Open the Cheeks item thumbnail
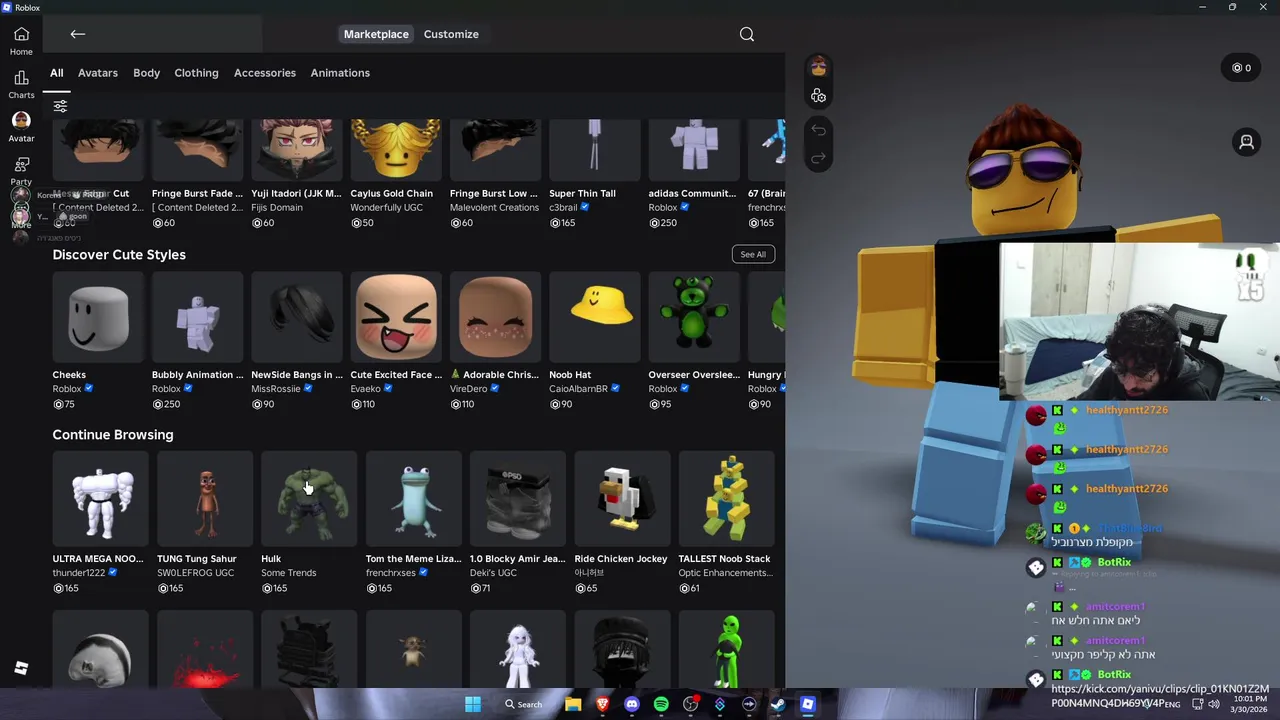Viewport: 1280px width, 720px height. pos(98,318)
